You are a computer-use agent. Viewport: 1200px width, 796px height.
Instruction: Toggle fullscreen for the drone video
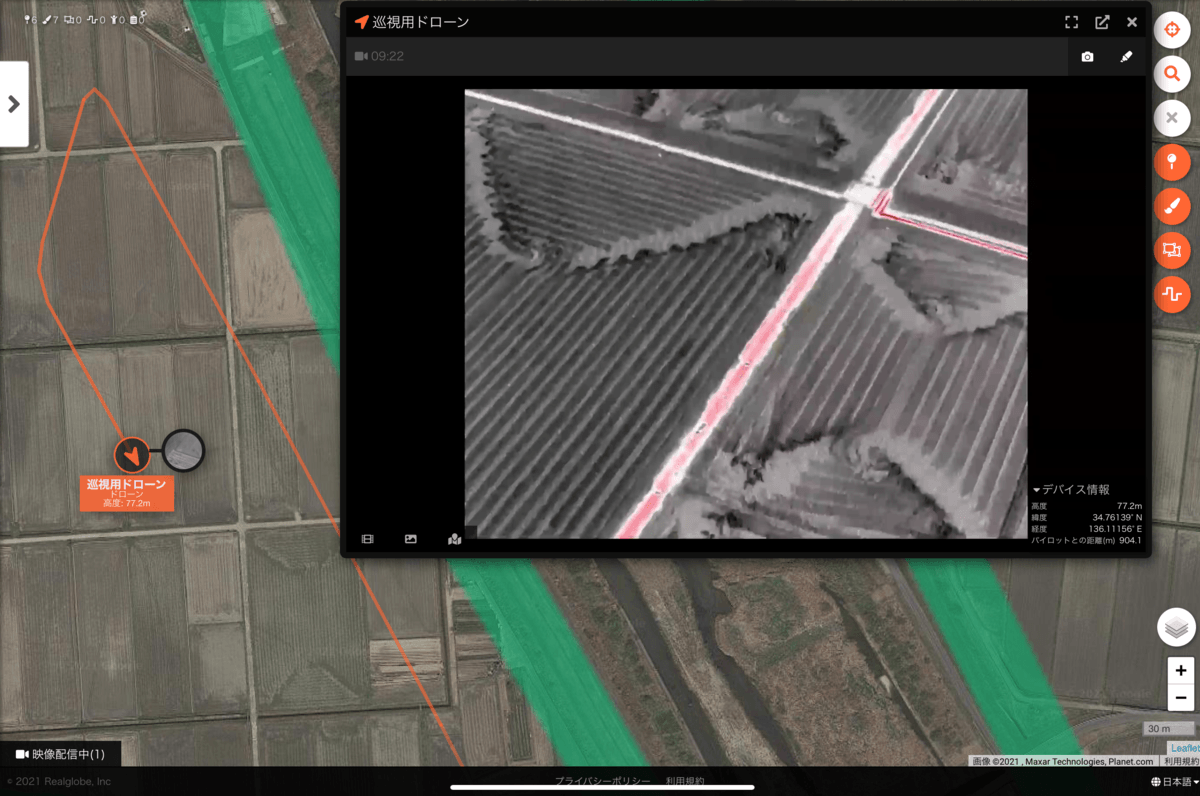[1071, 22]
